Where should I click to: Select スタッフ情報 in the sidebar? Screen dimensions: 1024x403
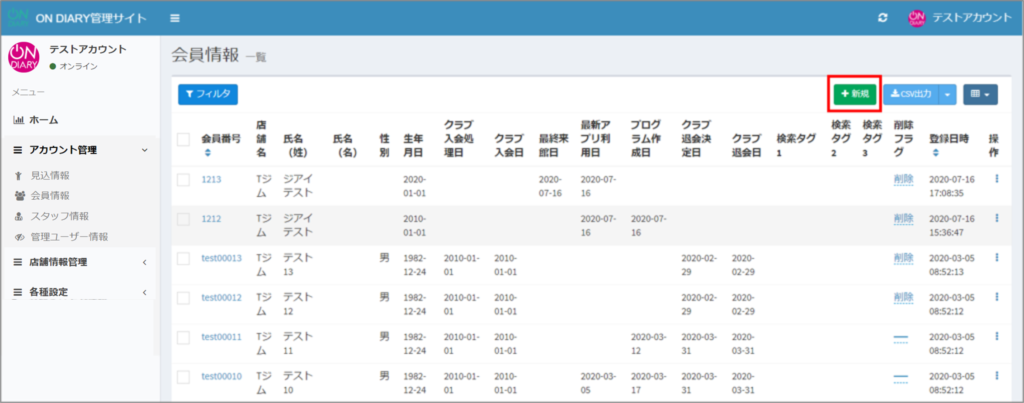[x=59, y=216]
